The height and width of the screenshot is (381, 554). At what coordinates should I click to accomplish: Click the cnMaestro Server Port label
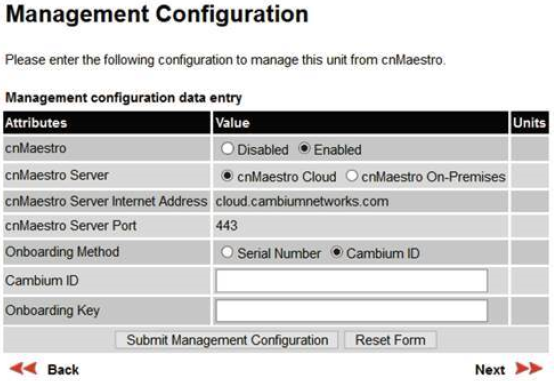(71, 225)
